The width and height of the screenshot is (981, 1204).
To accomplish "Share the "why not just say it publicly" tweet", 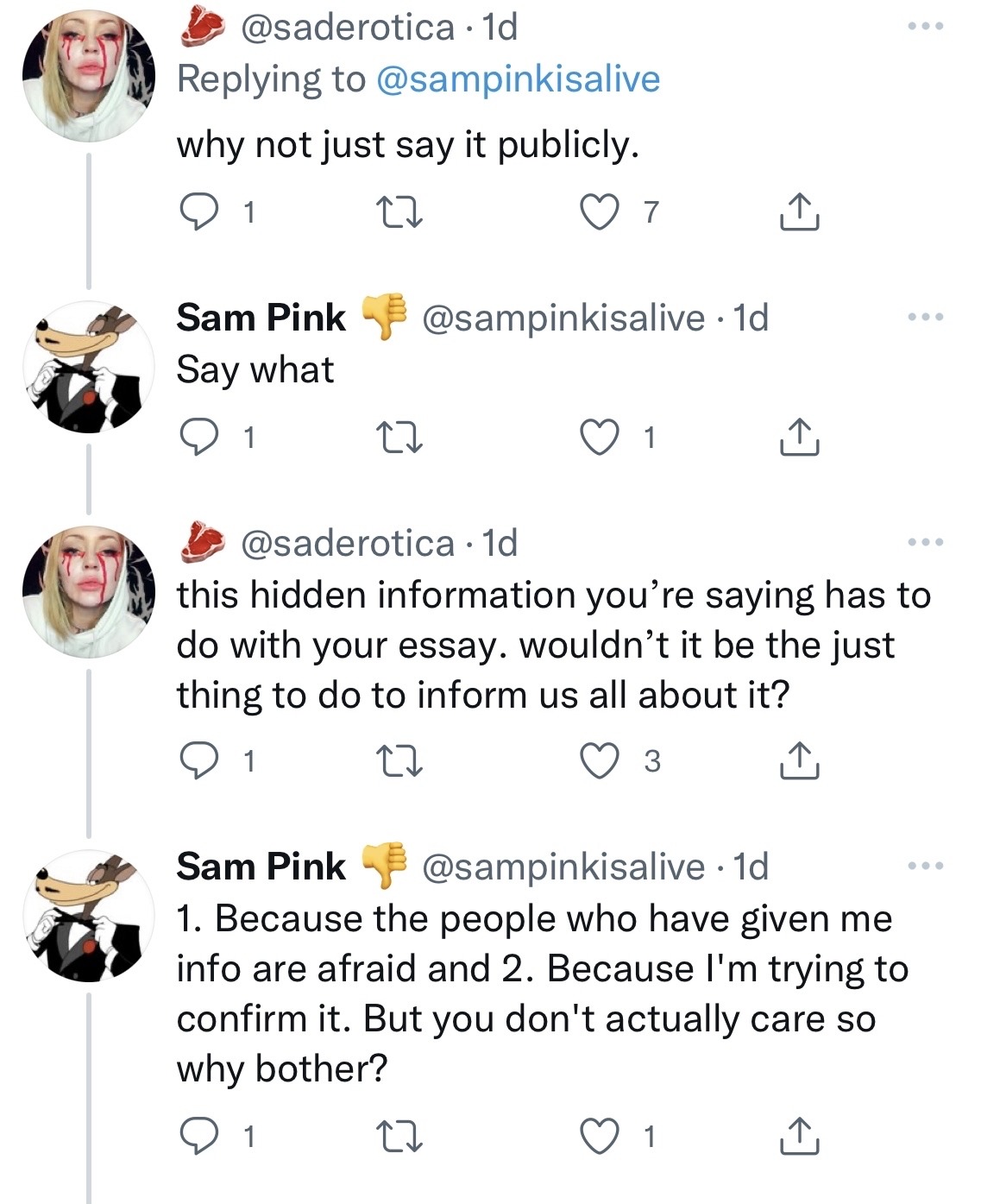I will pyautogui.click(x=799, y=212).
